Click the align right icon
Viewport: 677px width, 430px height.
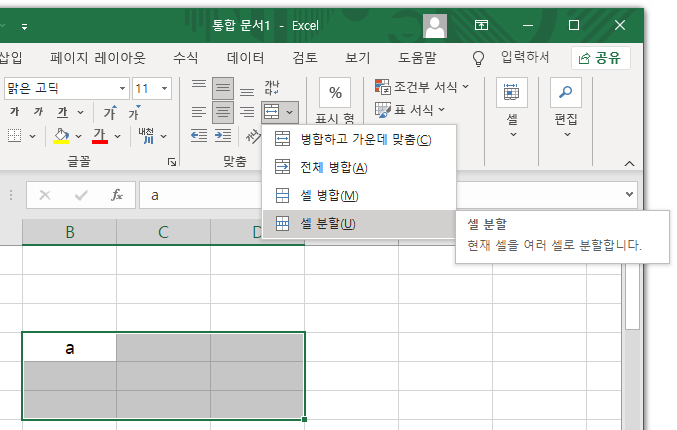pyautogui.click(x=247, y=113)
